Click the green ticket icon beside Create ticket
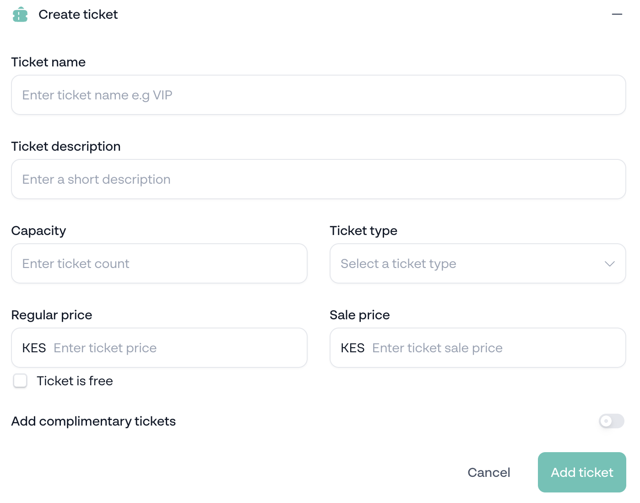Image resolution: width=640 pixels, height=503 pixels. click(x=20, y=15)
